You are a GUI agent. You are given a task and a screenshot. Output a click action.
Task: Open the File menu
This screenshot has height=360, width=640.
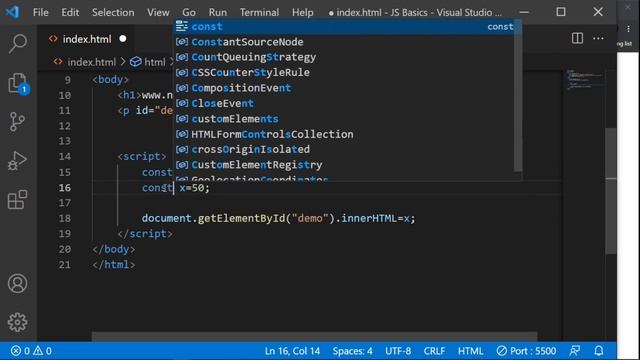pyautogui.click(x=40, y=12)
